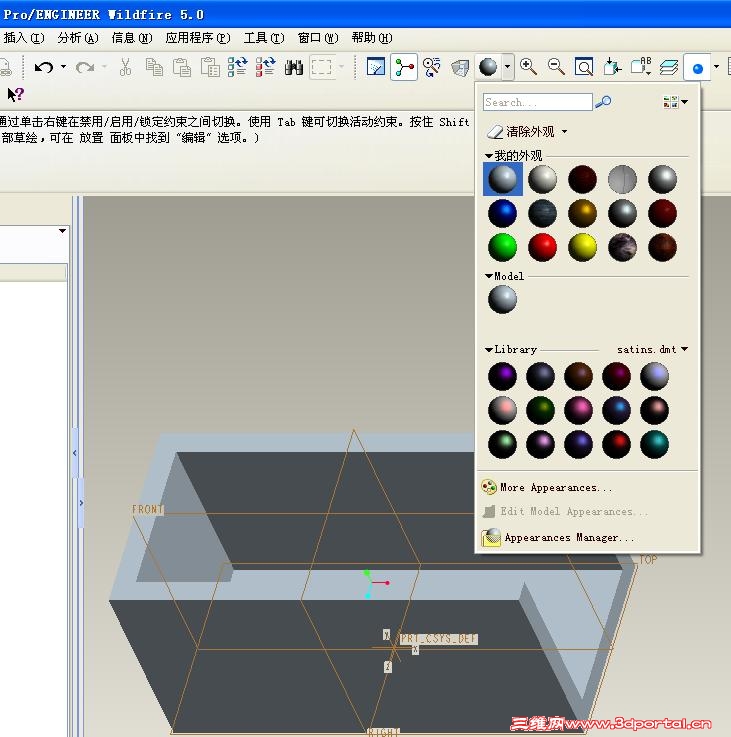
Task: Click the Reorient view icon
Action: coord(612,67)
